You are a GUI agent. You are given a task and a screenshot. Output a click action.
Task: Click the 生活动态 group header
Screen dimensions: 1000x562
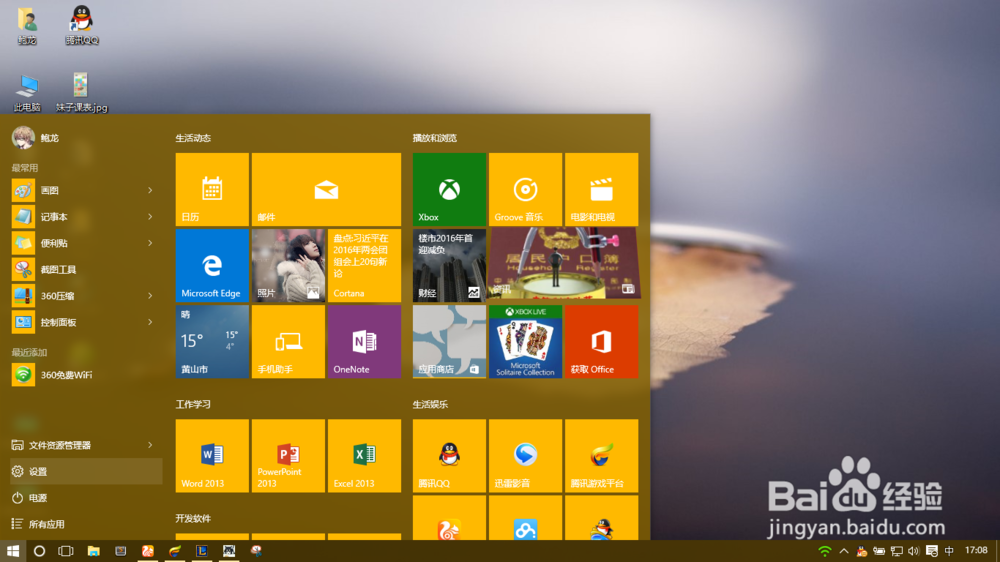click(x=193, y=138)
